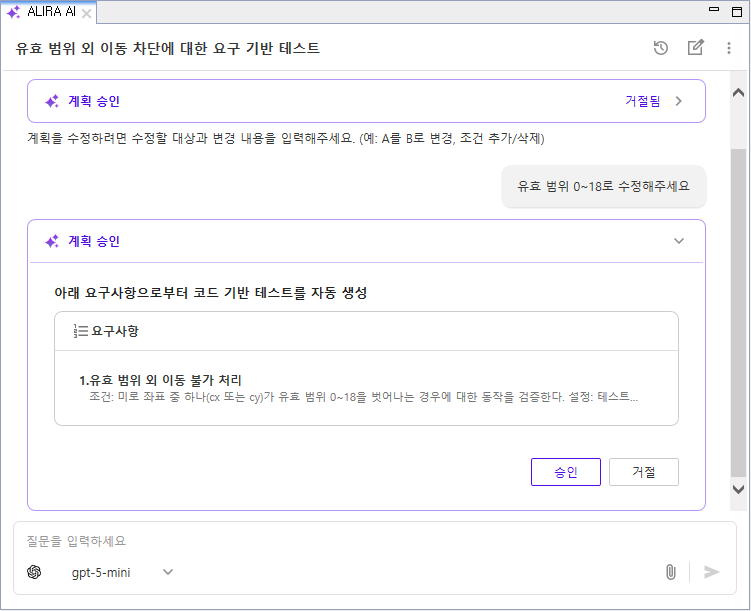This screenshot has width=751, height=611.
Task: Select the ALIRA AI tab
Action: [x=50, y=11]
